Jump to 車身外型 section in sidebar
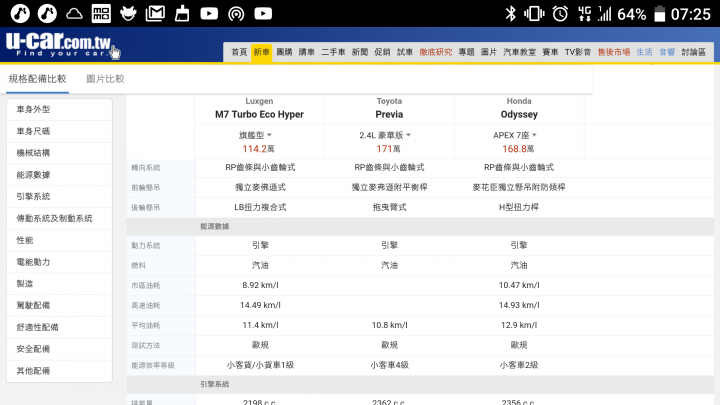 (59, 109)
